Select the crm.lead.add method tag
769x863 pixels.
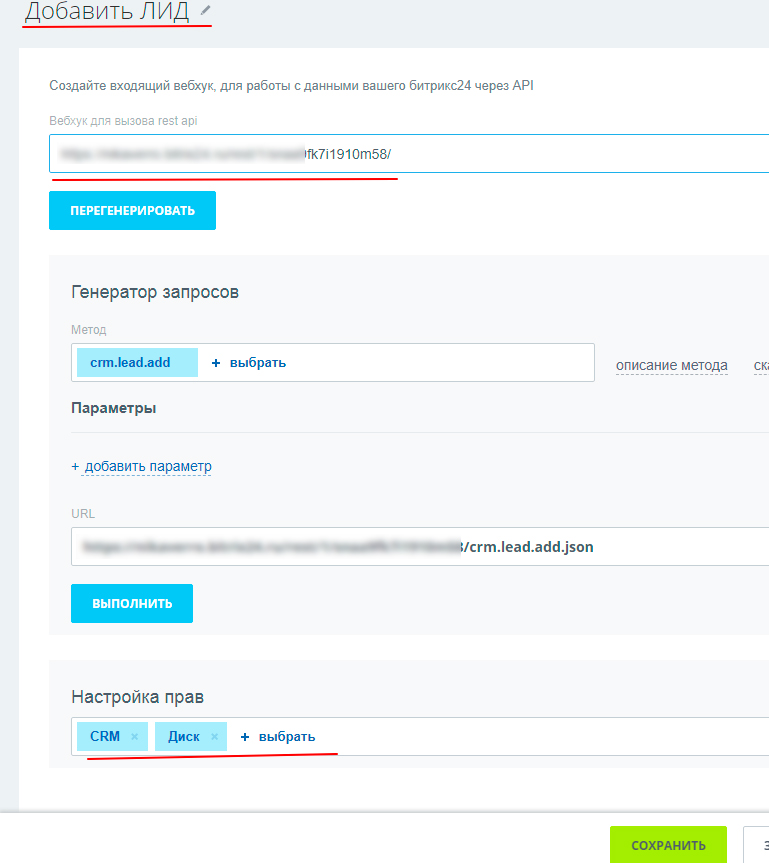tap(131, 363)
